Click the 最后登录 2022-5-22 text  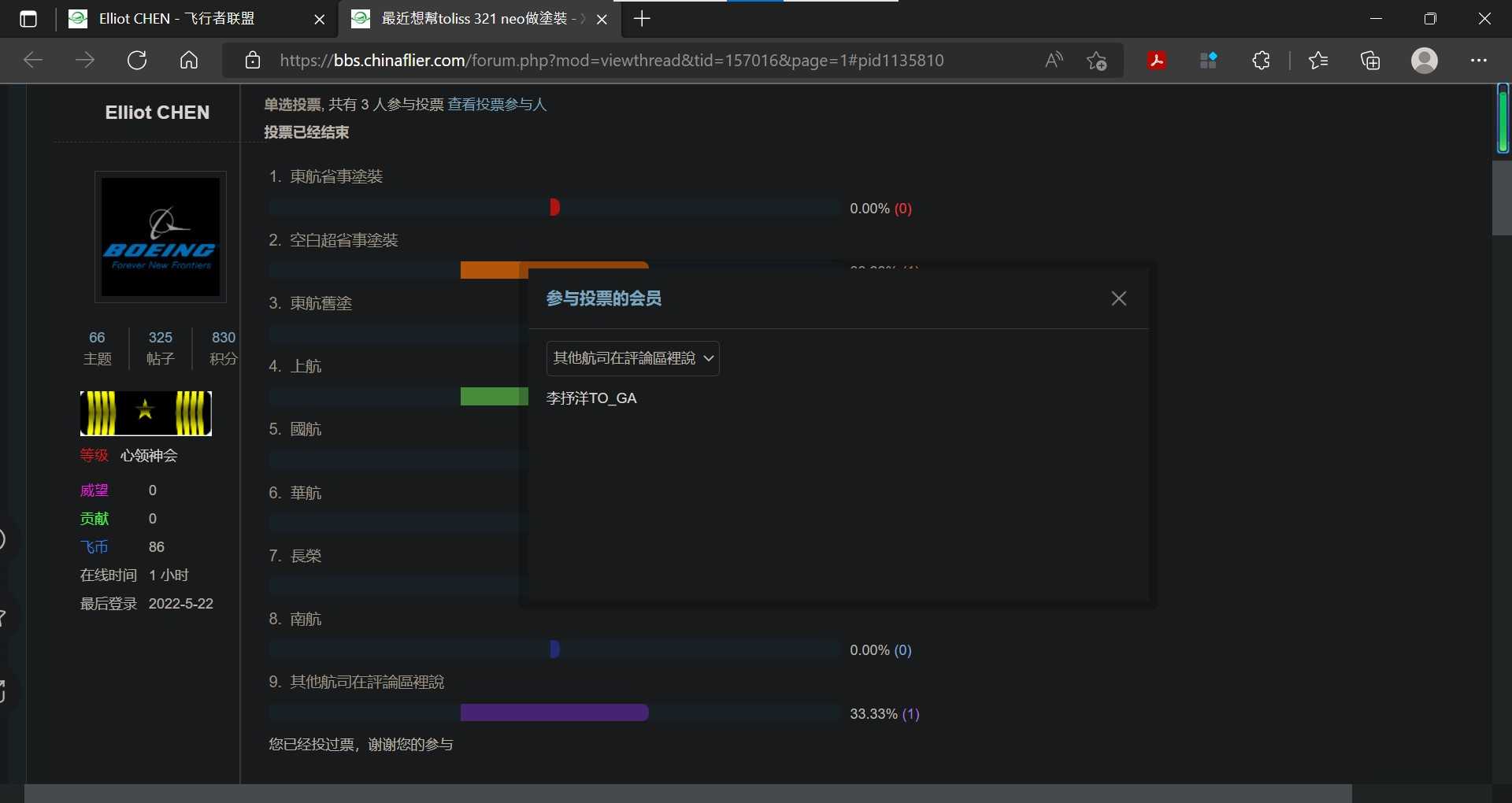click(x=146, y=604)
